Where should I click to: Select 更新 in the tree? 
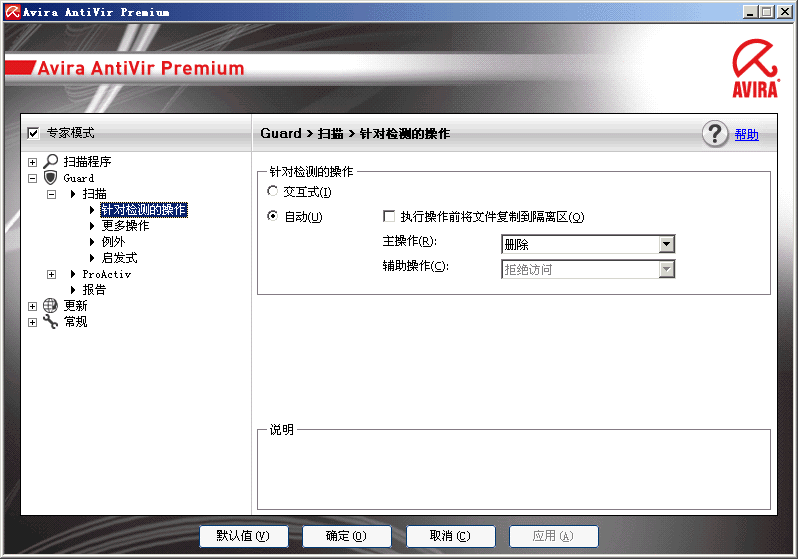point(75,305)
